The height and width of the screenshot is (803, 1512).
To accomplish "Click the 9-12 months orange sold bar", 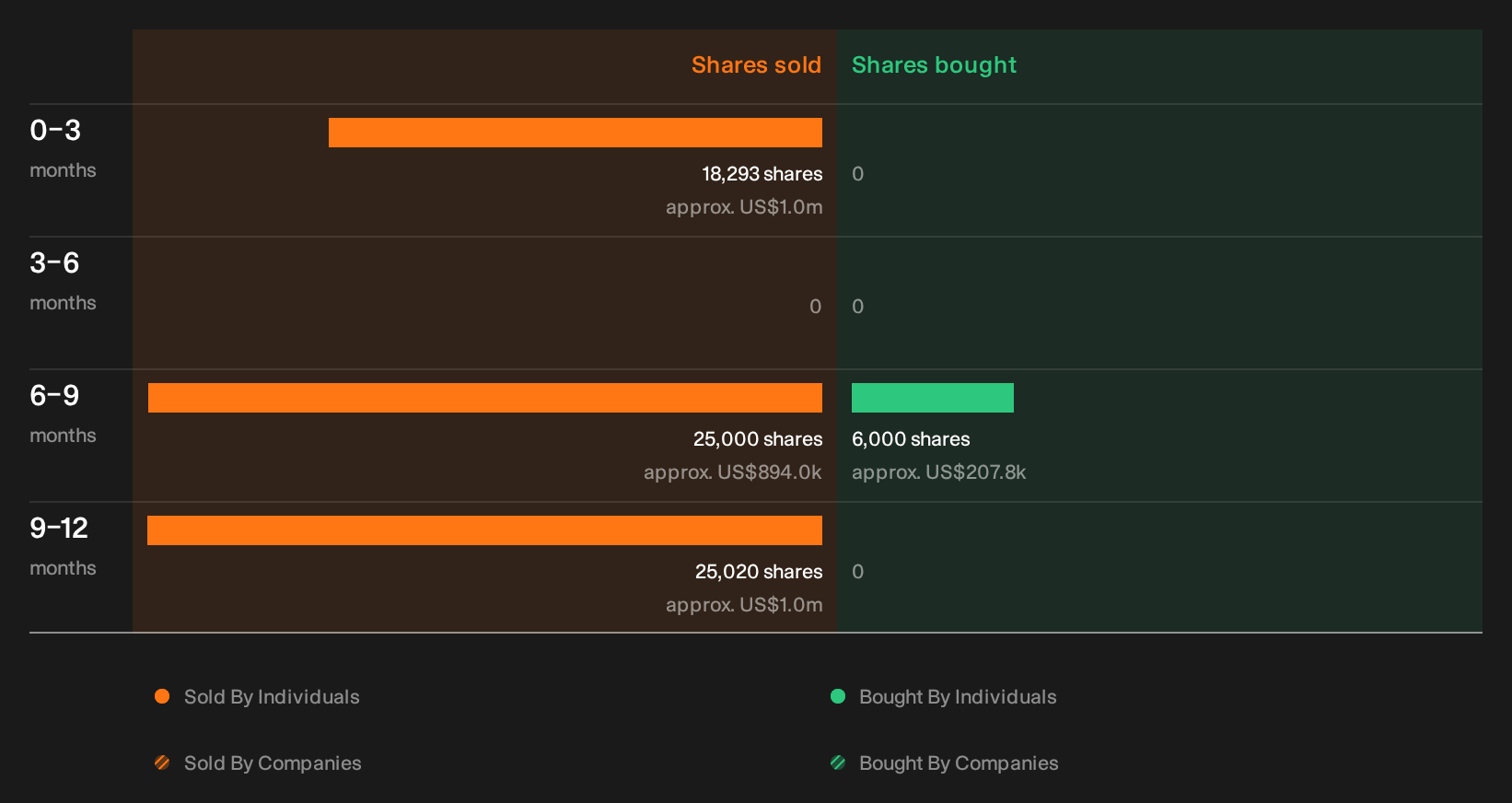I will tap(484, 530).
